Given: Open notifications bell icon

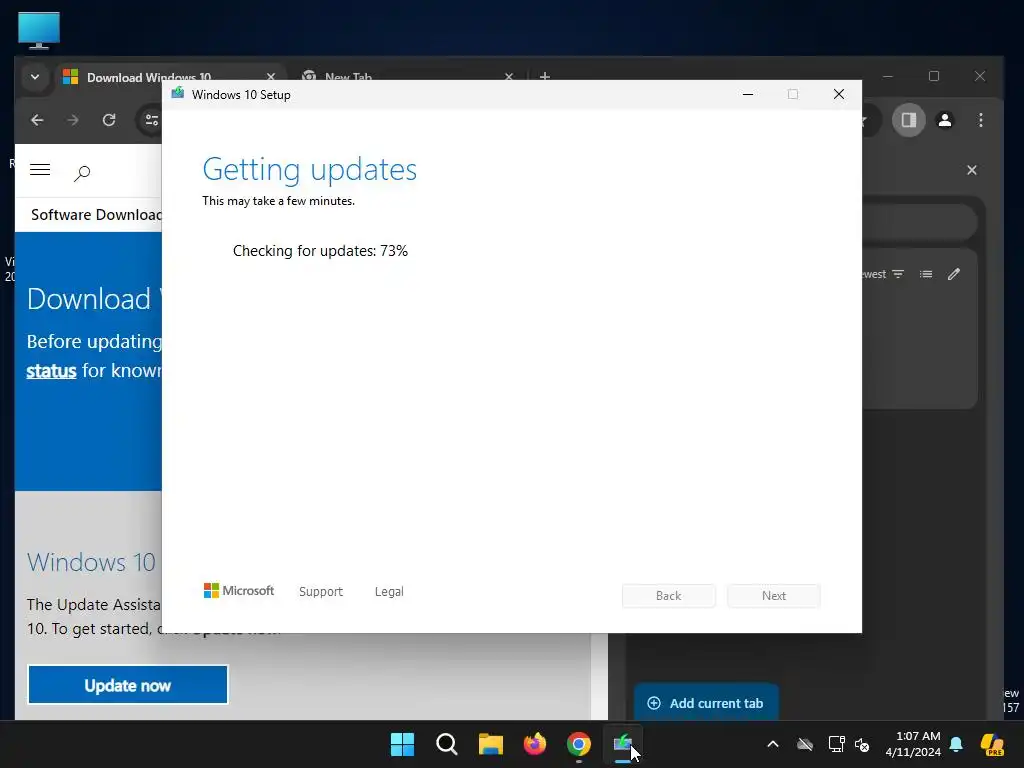Looking at the screenshot, I should click(x=956, y=744).
